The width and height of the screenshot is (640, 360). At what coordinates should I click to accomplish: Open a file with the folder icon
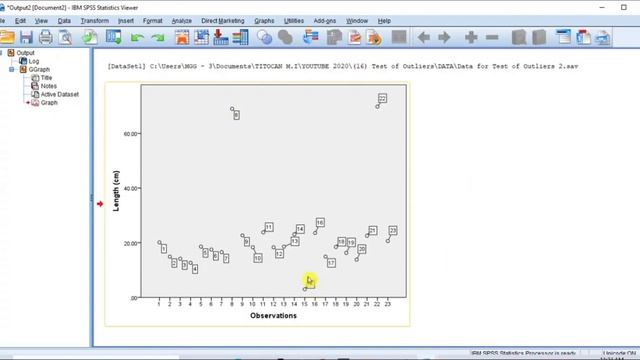click(7, 38)
